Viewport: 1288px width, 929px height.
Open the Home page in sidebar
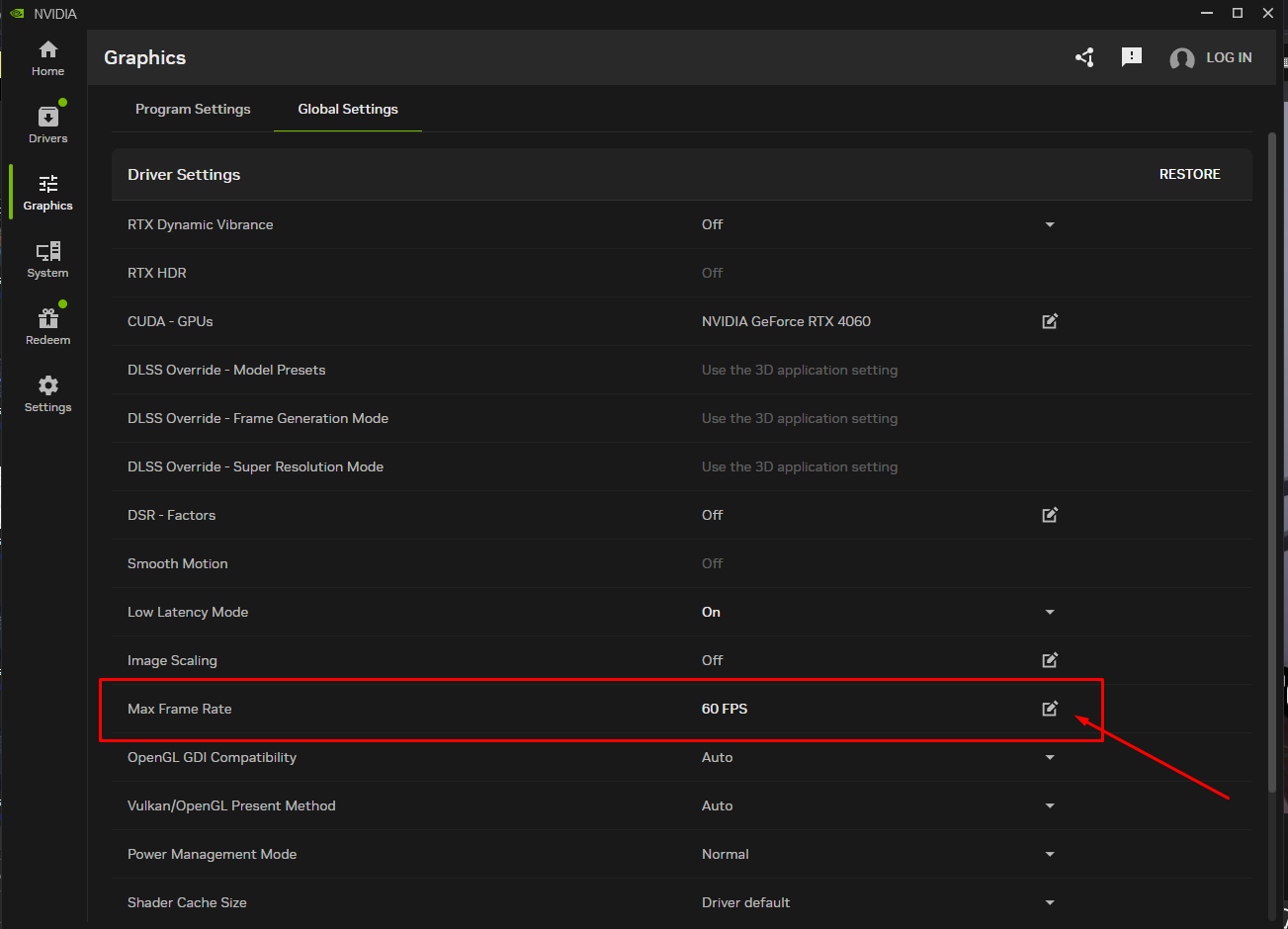[x=47, y=58]
